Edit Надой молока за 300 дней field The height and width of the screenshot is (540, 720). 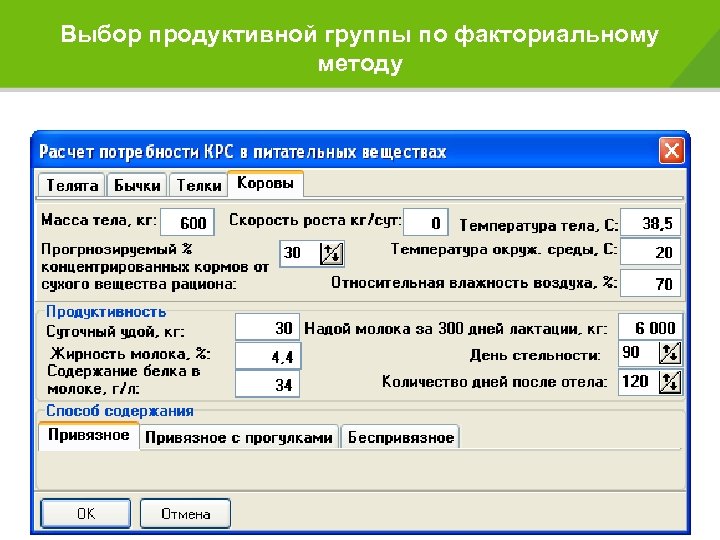coord(650,327)
